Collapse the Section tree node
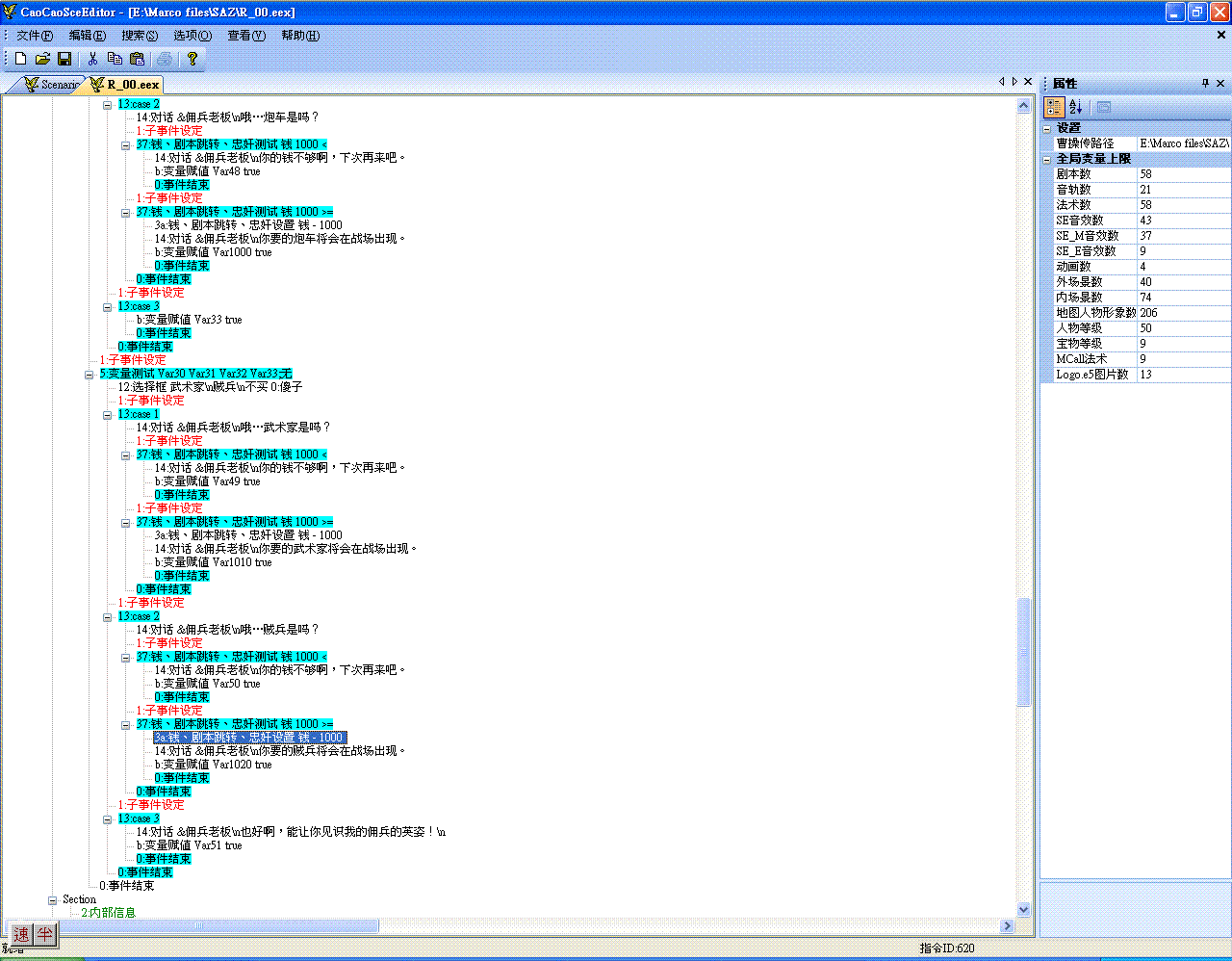The width and height of the screenshot is (1232, 961). pos(53,899)
